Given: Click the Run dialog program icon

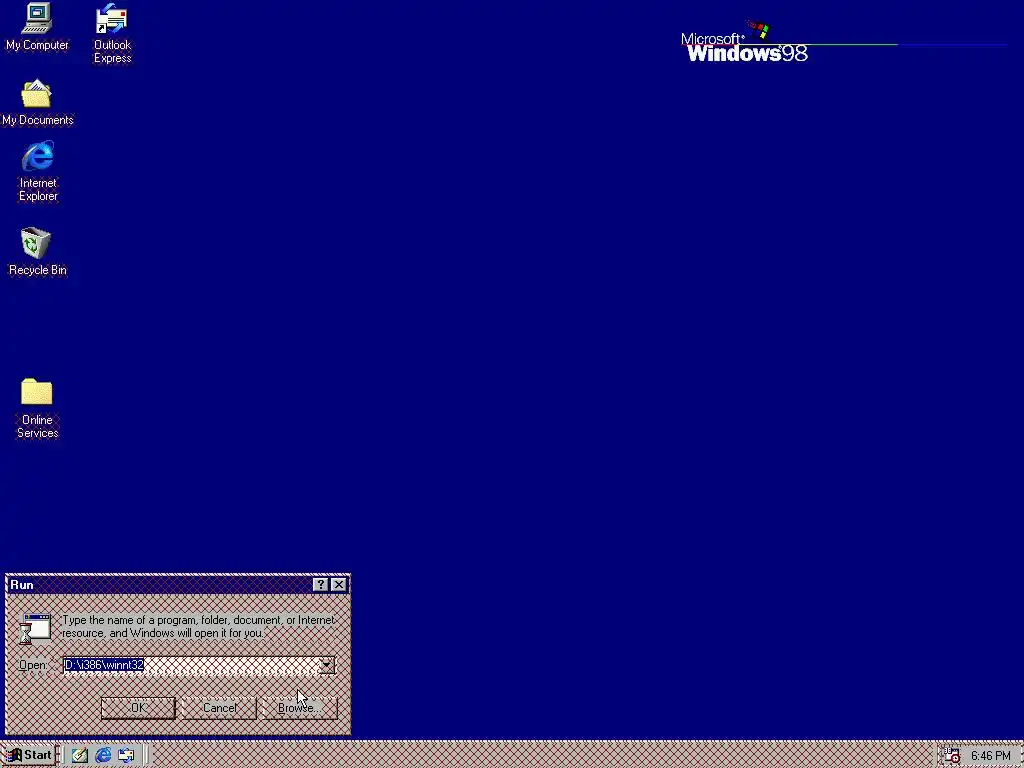Looking at the screenshot, I should [x=35, y=629].
